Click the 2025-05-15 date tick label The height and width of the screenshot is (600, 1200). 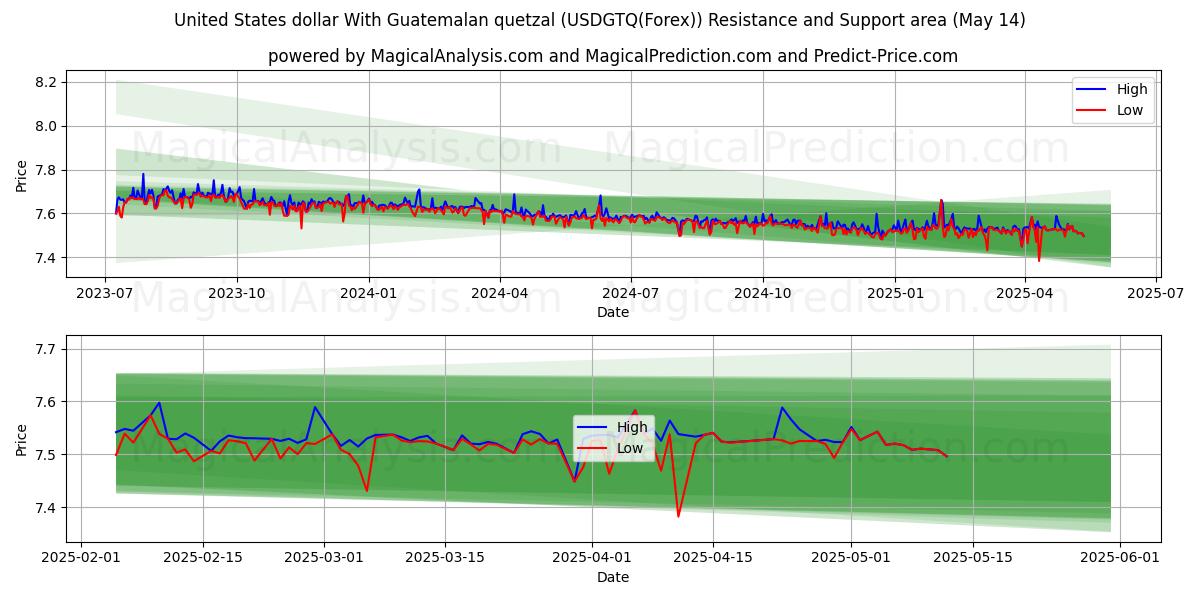click(975, 558)
